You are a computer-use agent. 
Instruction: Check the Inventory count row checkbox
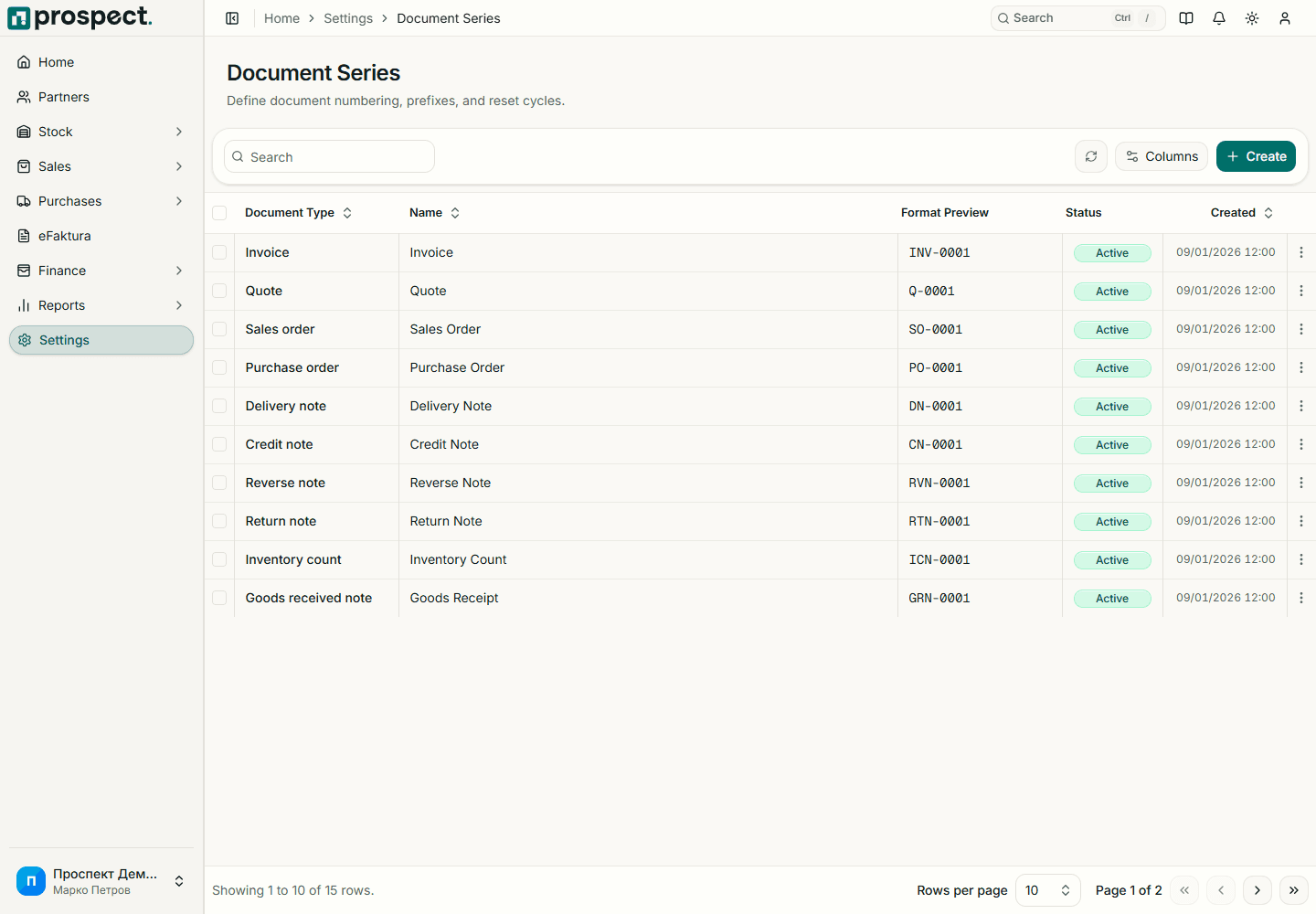coord(219,559)
